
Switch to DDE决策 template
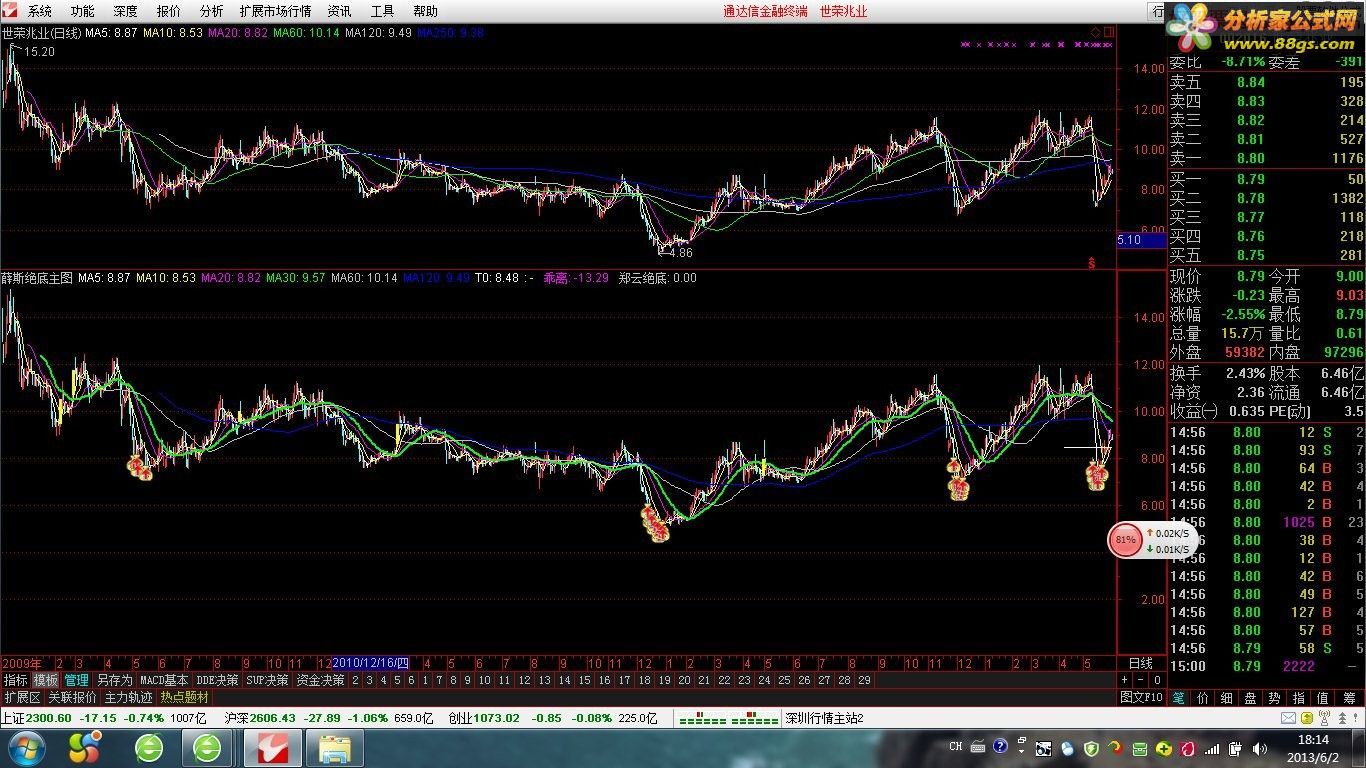click(x=217, y=680)
